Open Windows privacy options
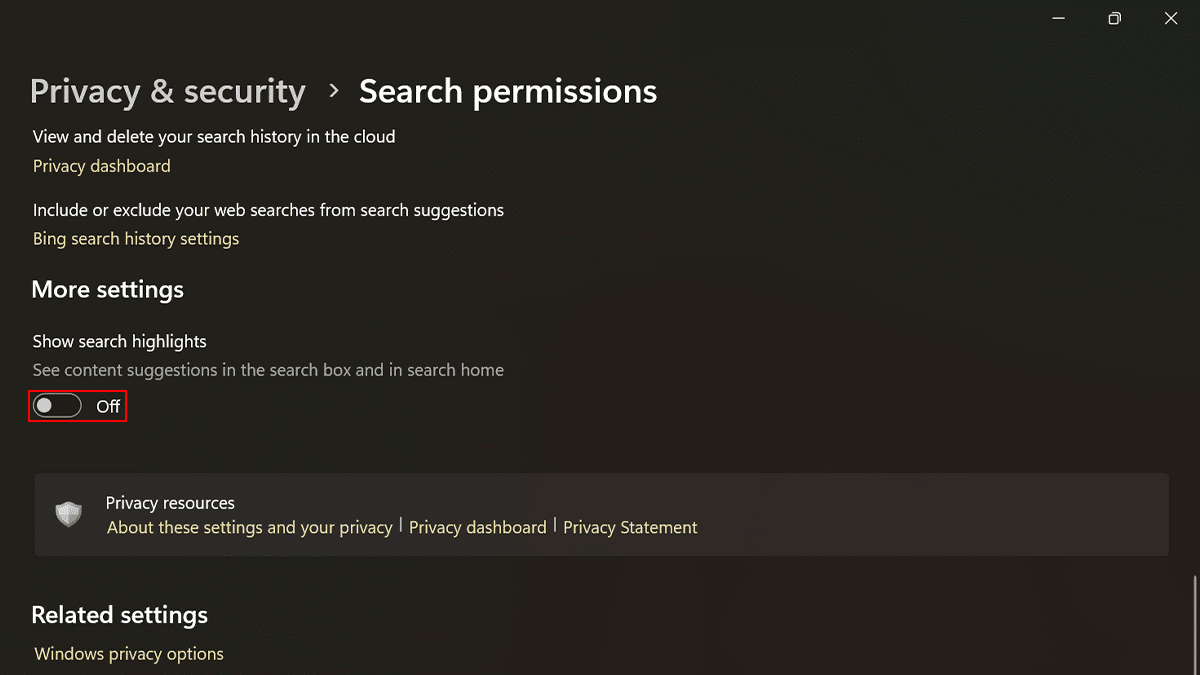Viewport: 1200px width, 675px height. pos(129,654)
